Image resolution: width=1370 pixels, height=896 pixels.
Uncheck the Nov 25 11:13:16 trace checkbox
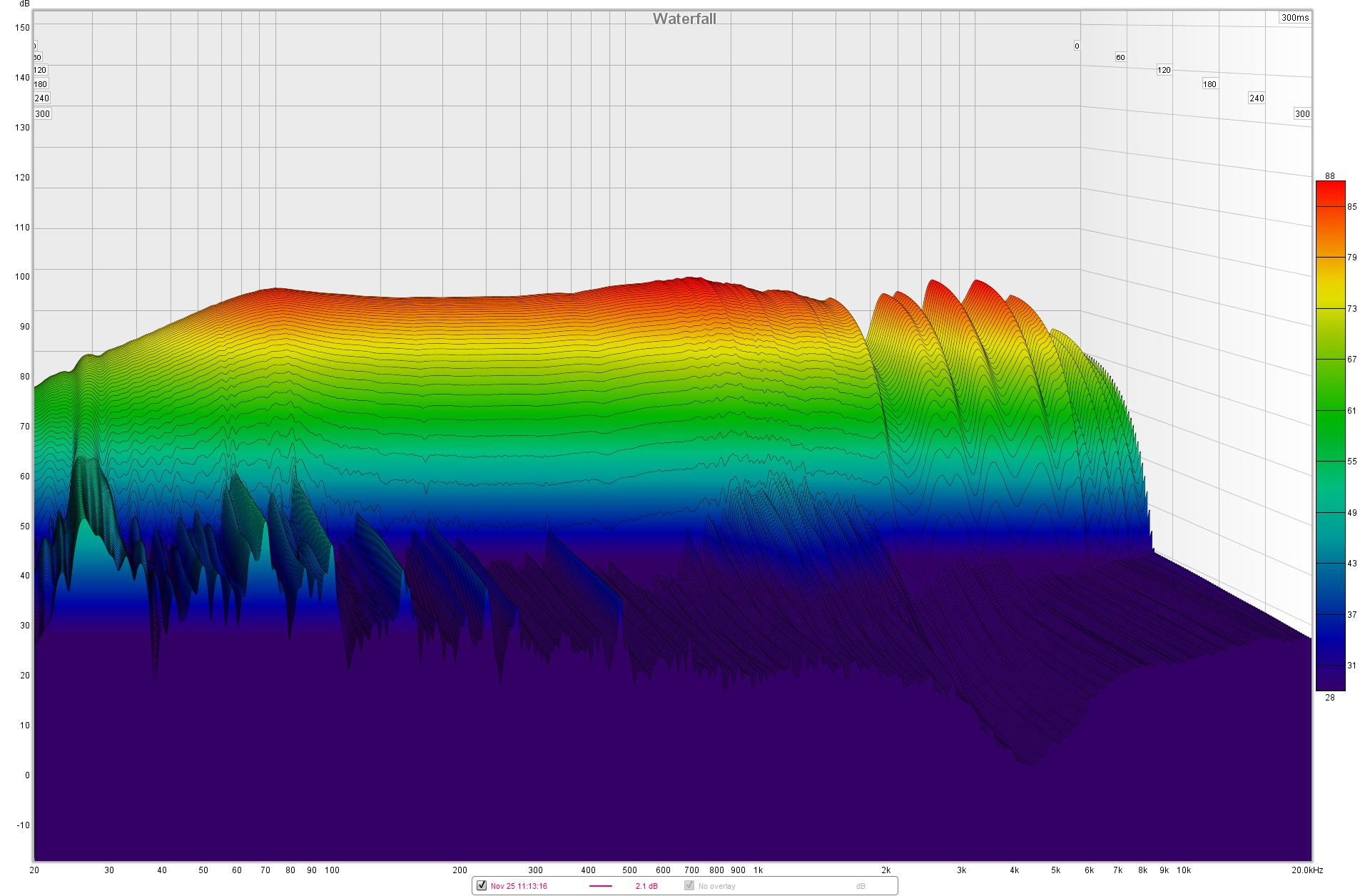(x=482, y=885)
